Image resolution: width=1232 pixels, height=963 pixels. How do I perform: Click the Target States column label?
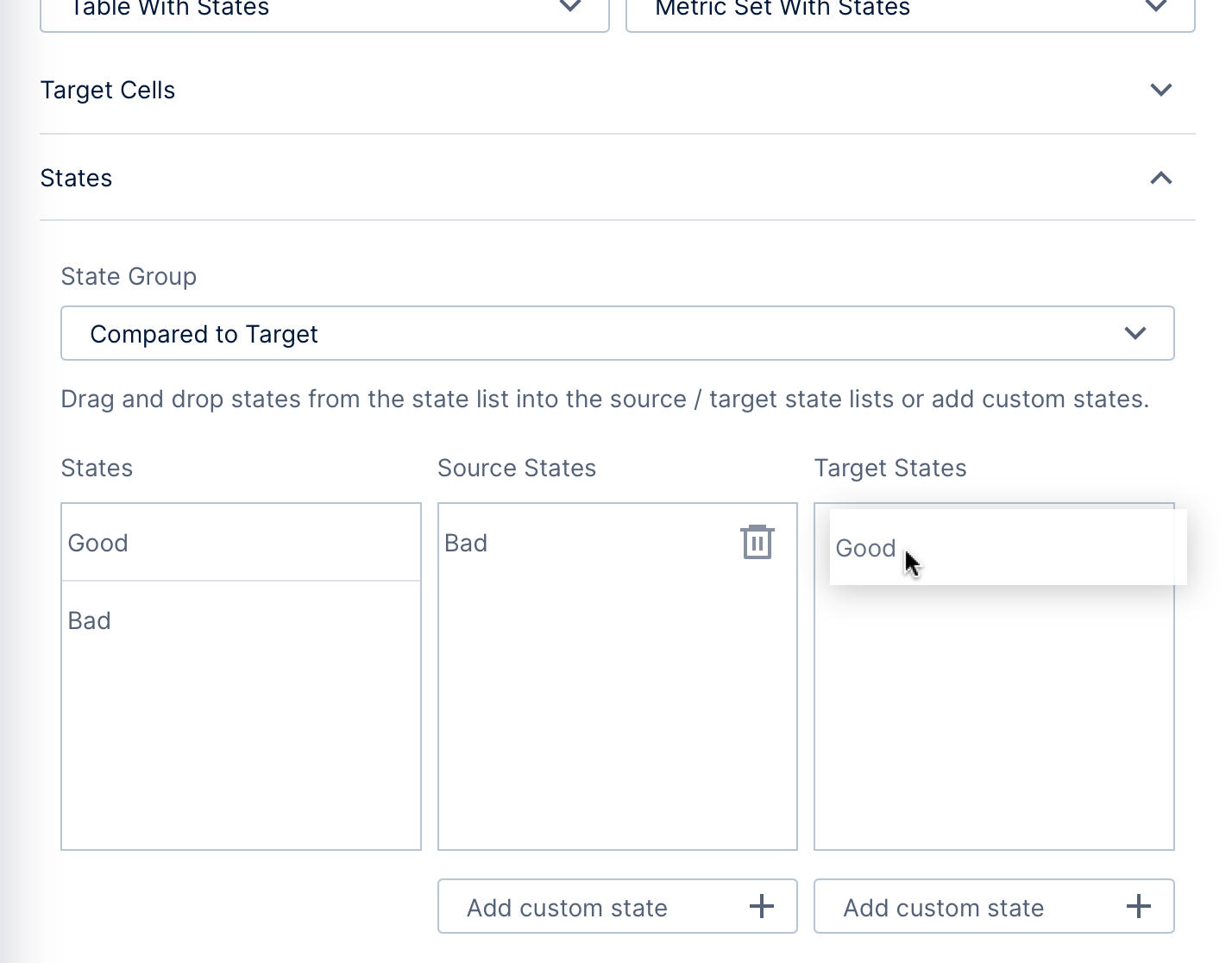pyautogui.click(x=890, y=468)
